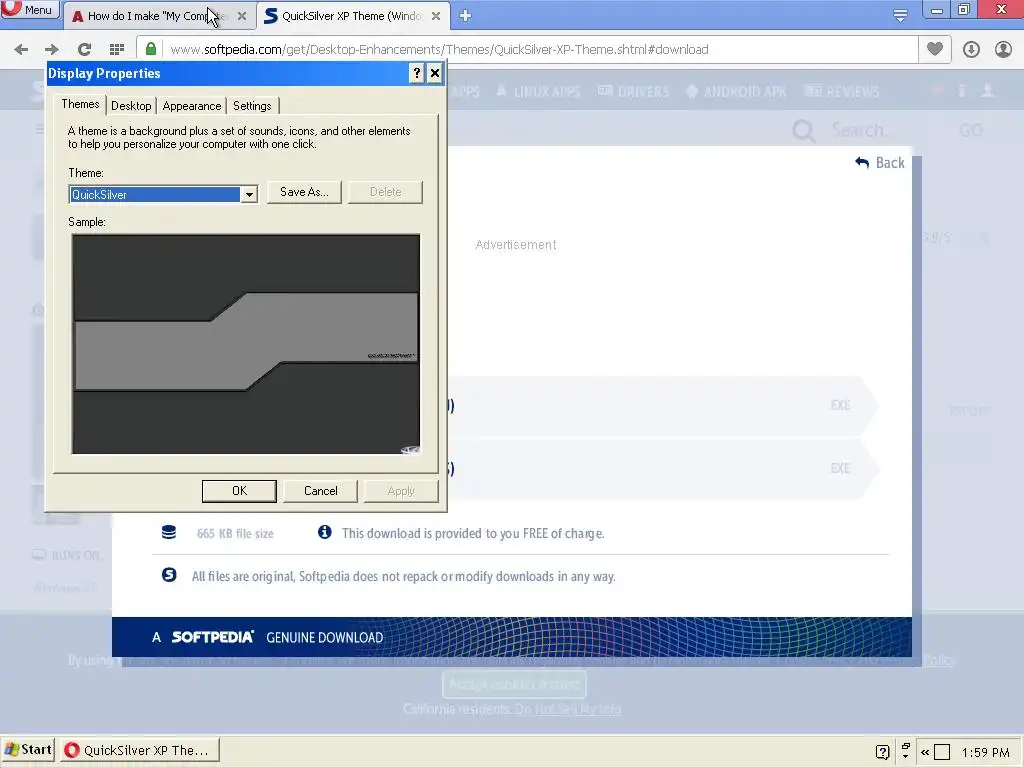Open the Opera Menu button
This screenshot has width=1024, height=768.
29,9
